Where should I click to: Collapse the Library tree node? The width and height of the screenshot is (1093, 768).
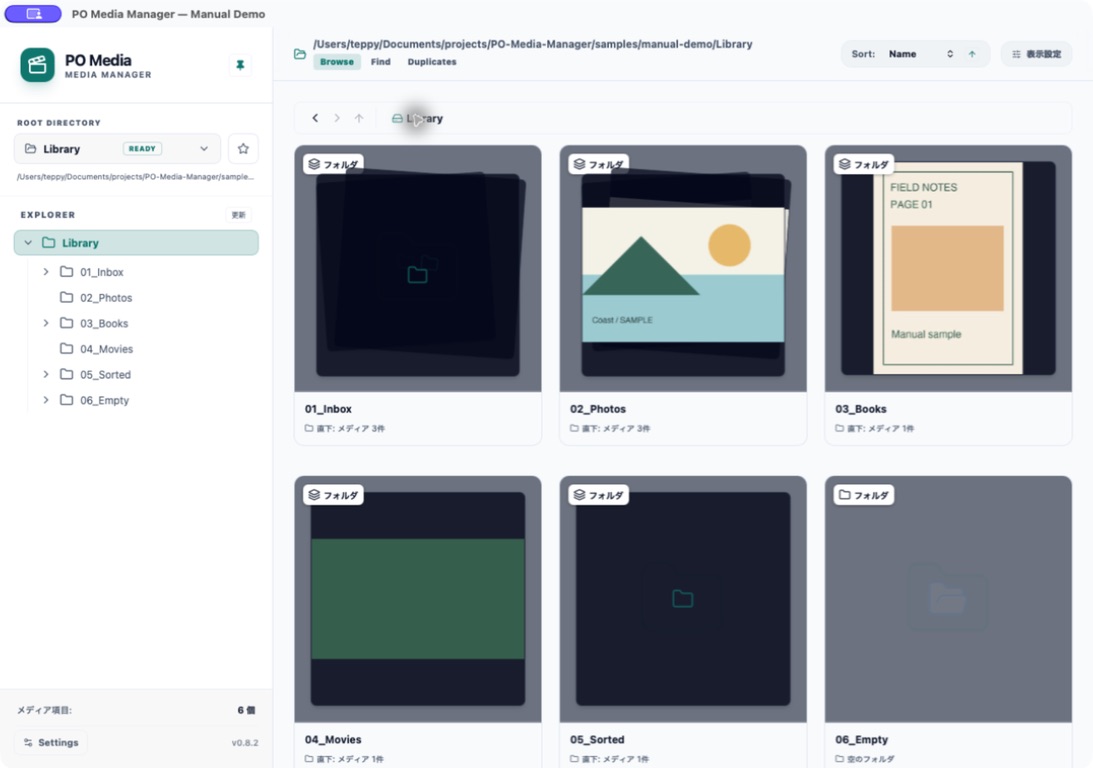coord(28,243)
